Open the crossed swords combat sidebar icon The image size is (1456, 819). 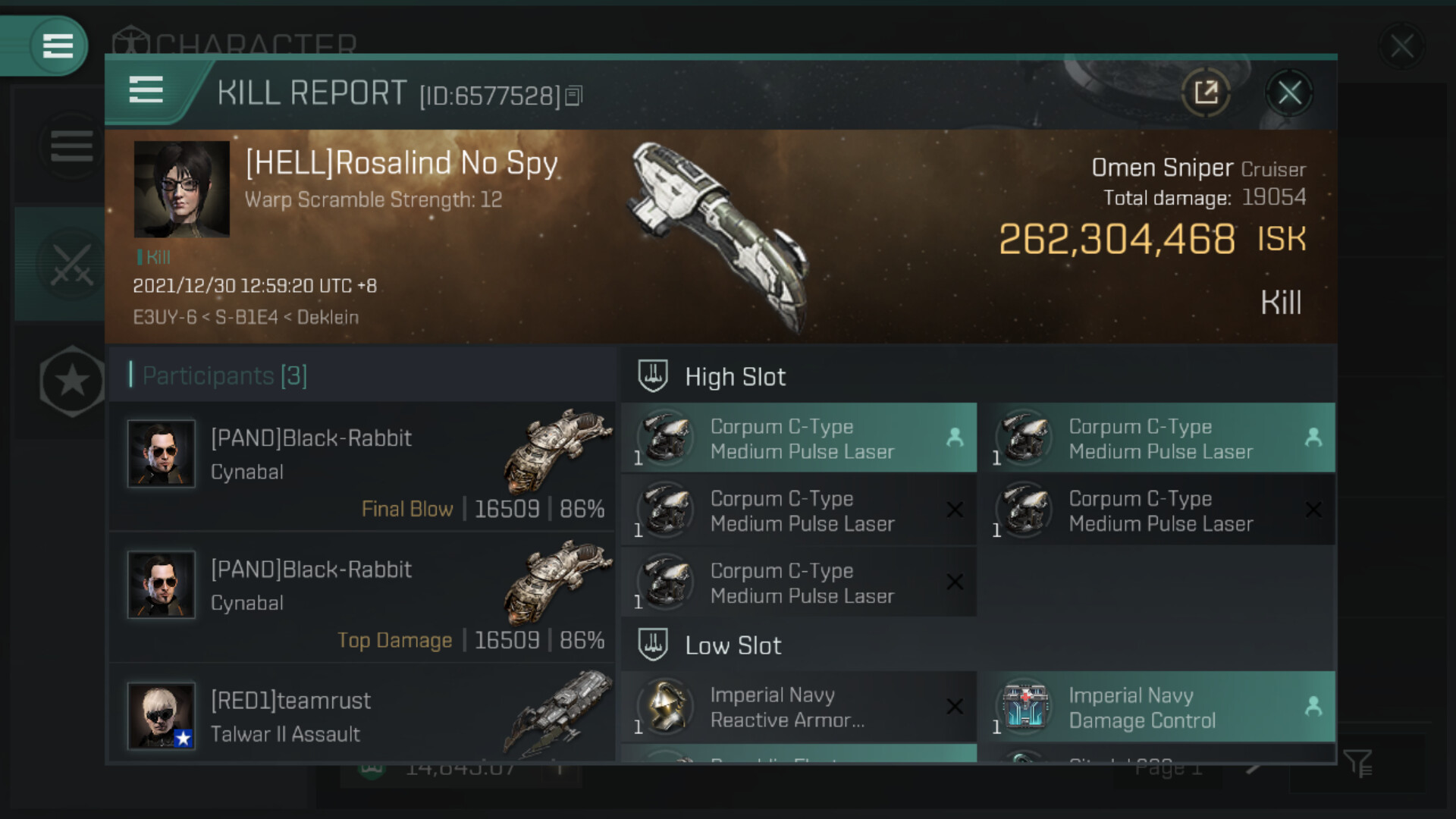[x=71, y=265]
